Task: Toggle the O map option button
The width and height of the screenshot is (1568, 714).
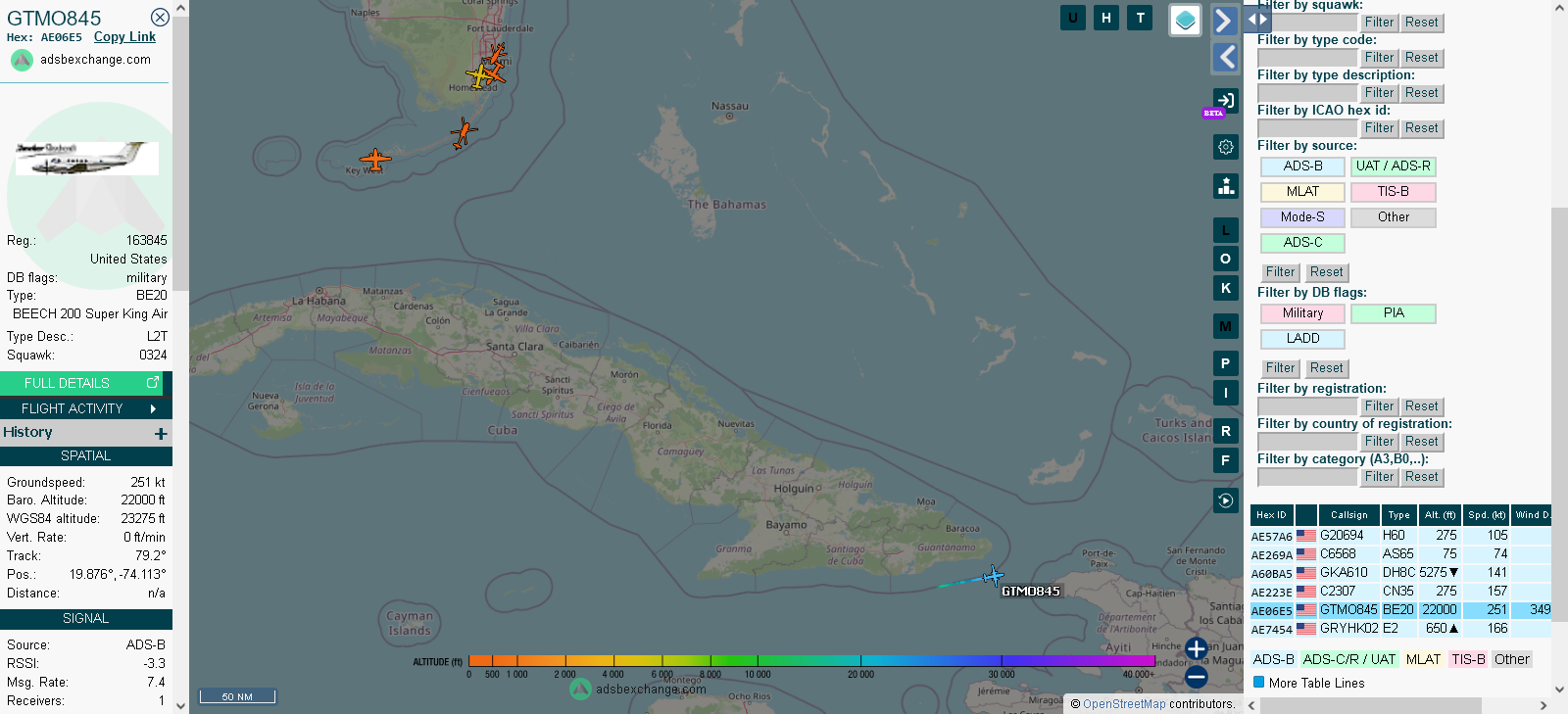Action: (x=1226, y=259)
